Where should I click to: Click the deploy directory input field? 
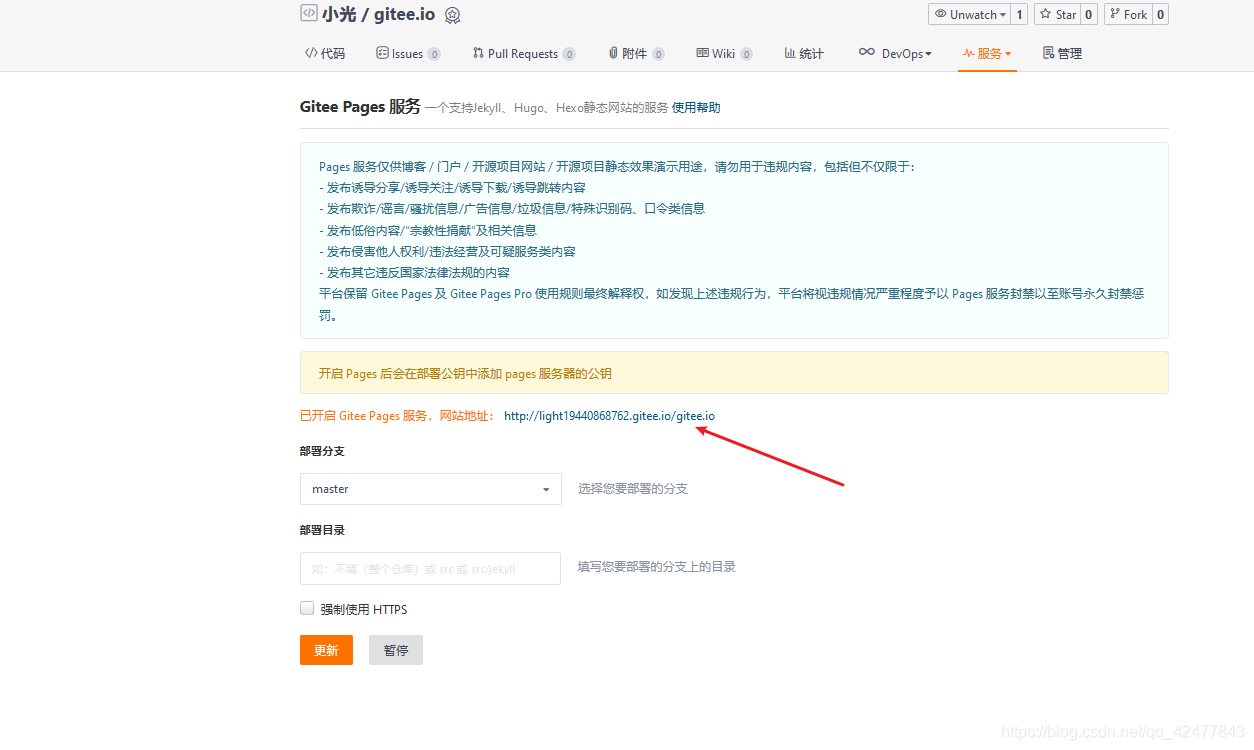click(x=430, y=568)
